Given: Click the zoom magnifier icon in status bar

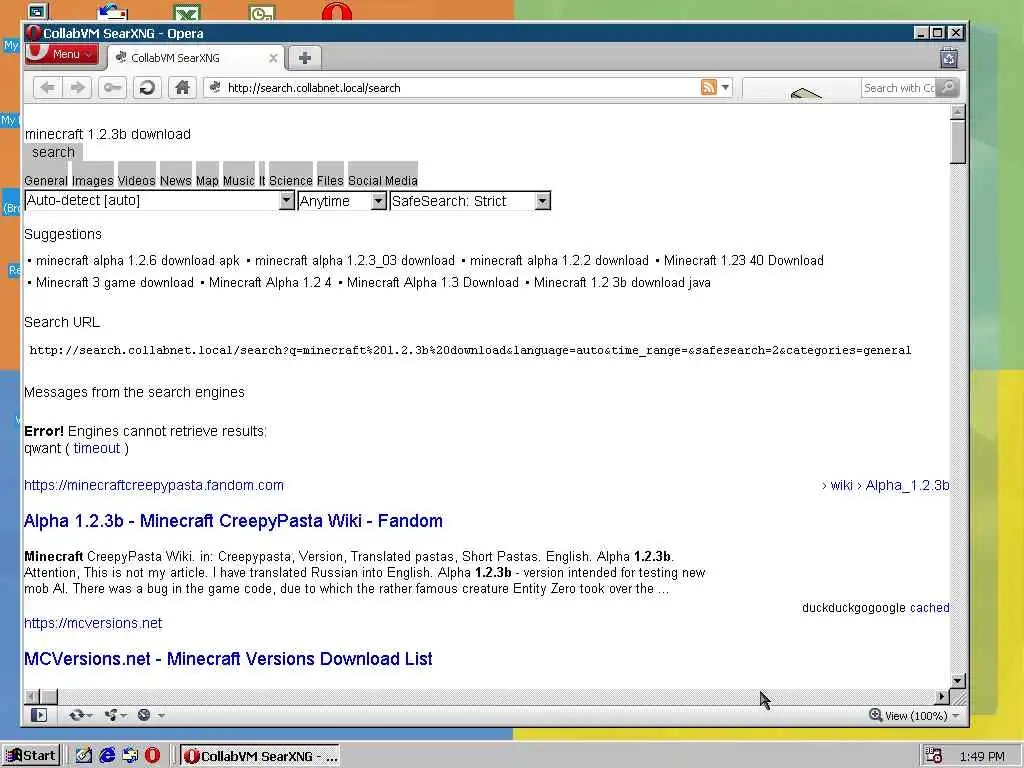Looking at the screenshot, I should click(x=875, y=715).
